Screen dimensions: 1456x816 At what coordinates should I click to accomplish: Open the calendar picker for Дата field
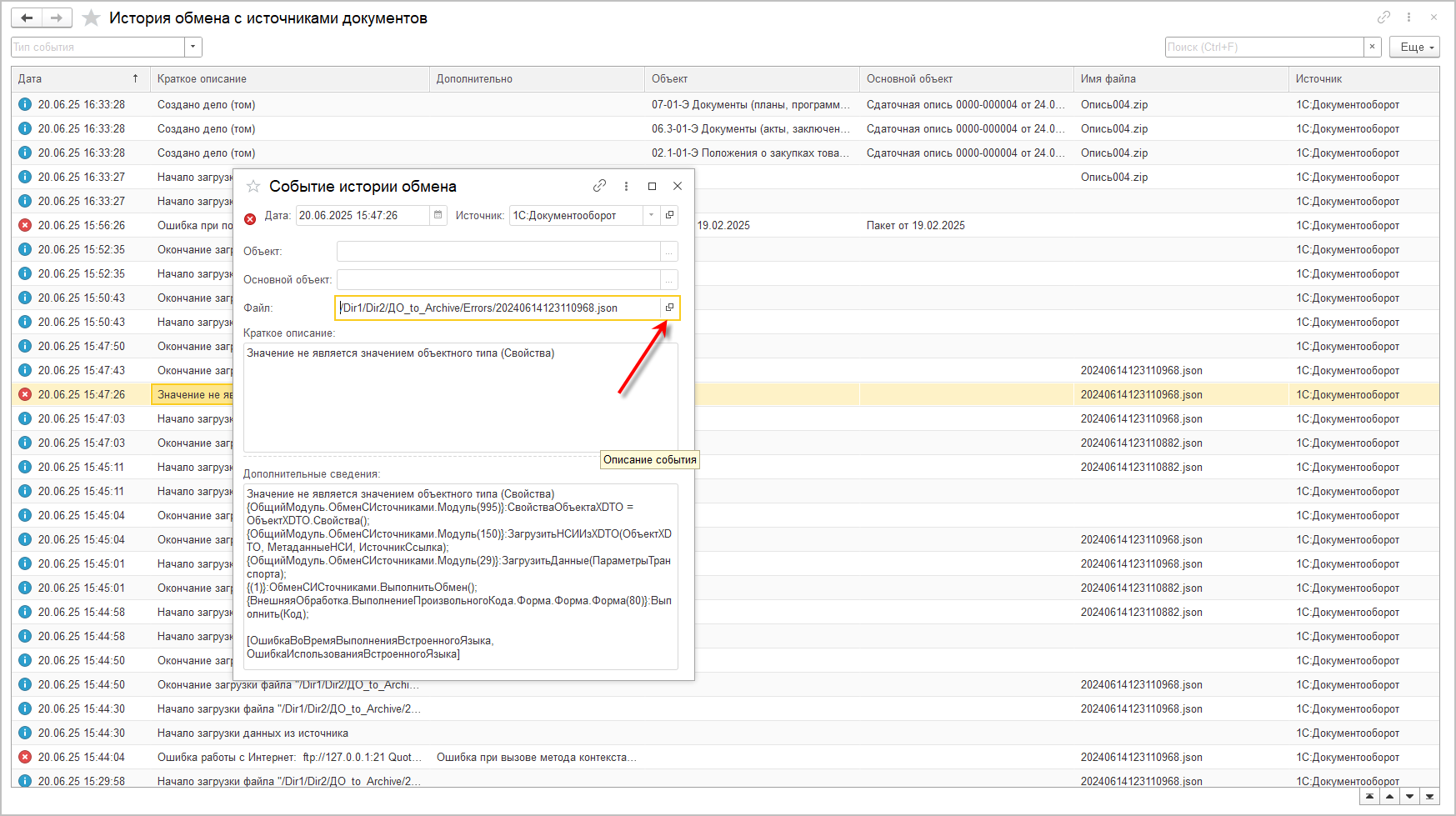438,215
